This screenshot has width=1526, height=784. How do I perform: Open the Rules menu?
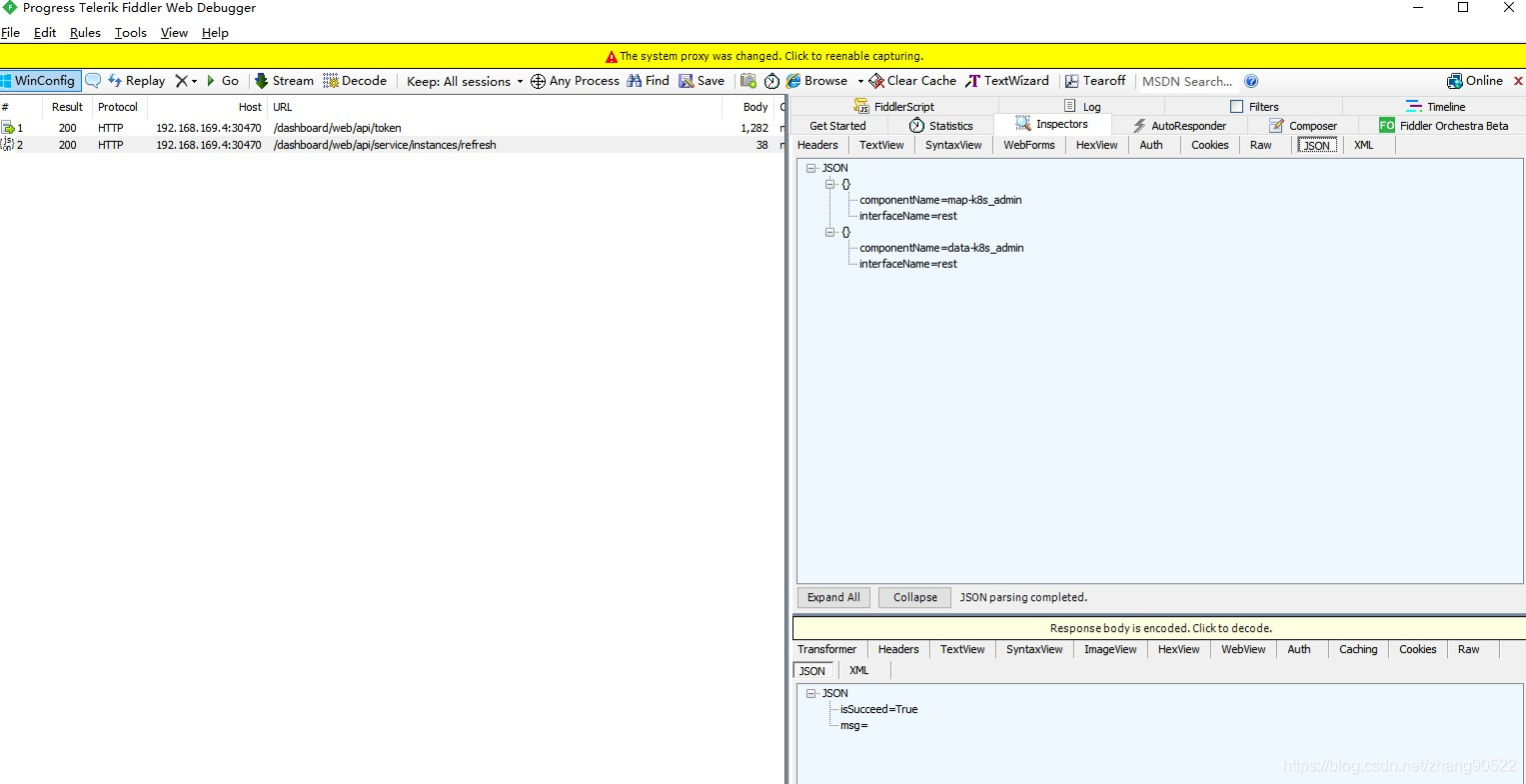pos(85,32)
